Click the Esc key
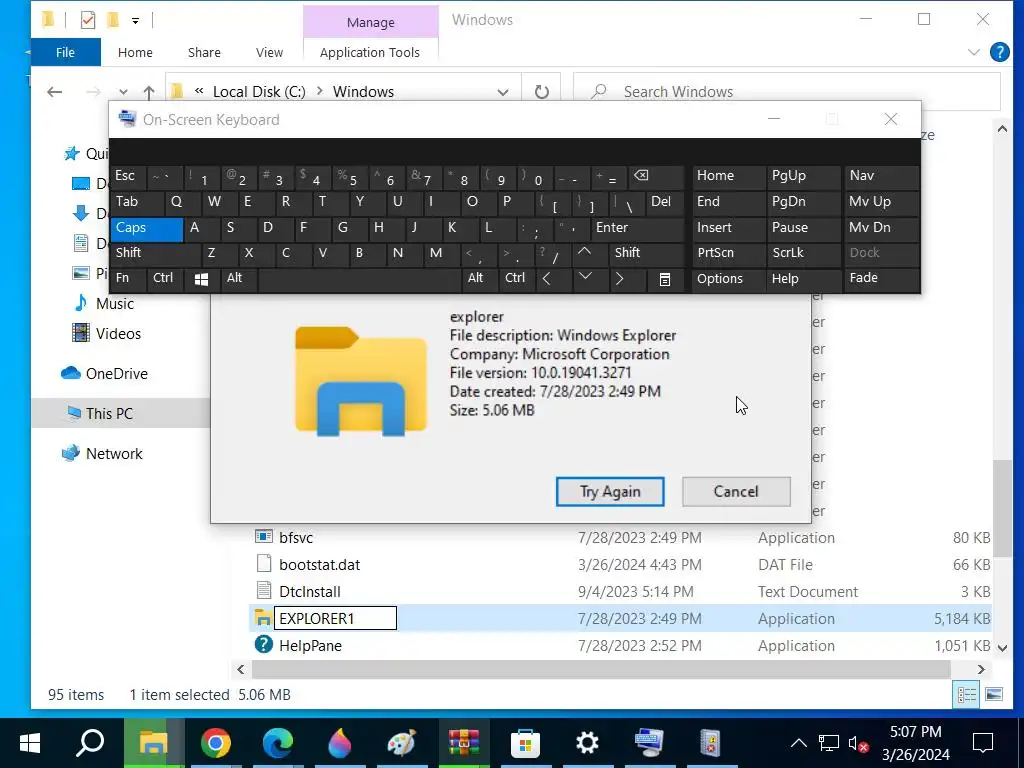 click(x=127, y=176)
